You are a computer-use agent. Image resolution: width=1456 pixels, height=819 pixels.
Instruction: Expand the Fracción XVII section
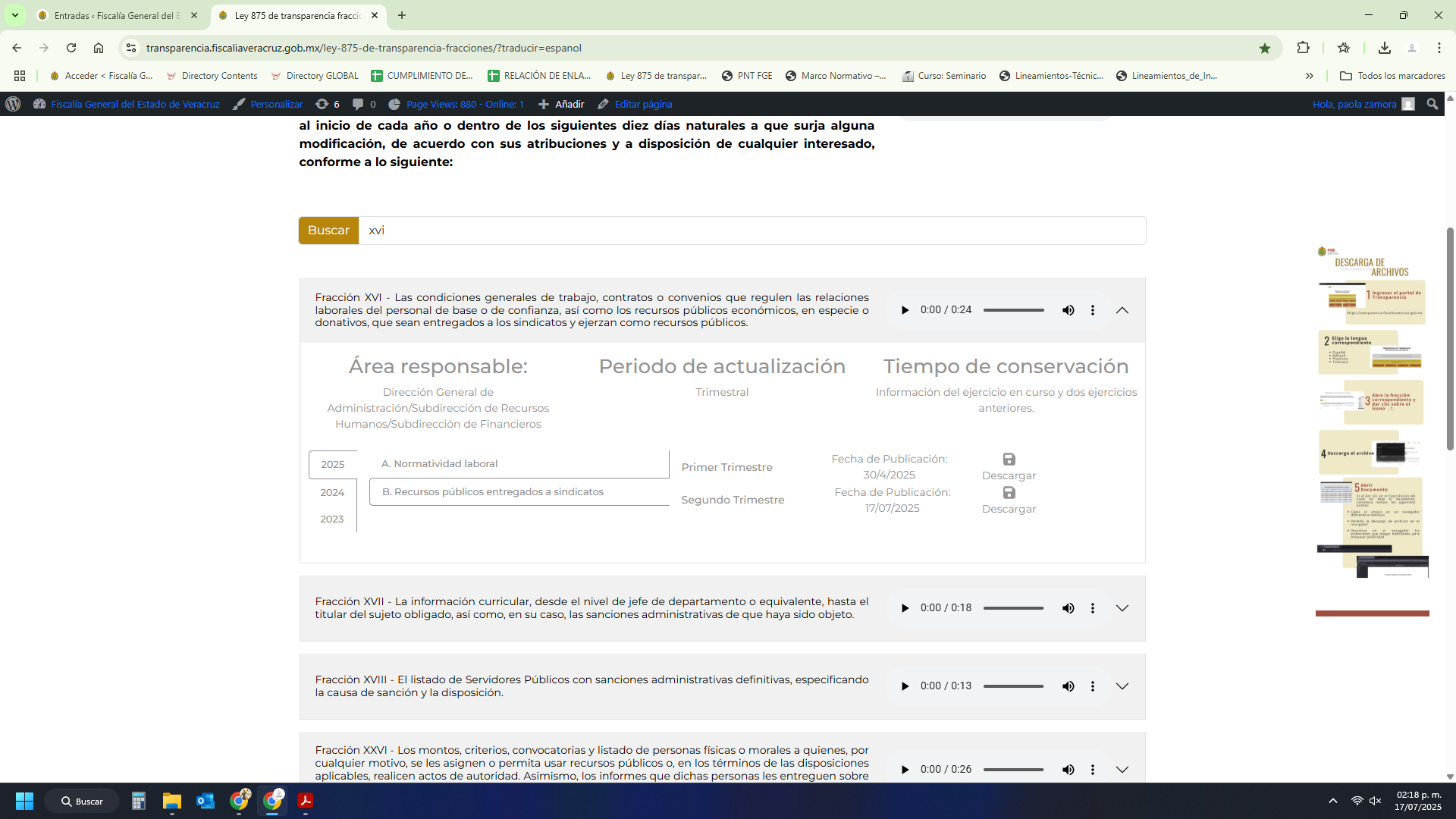[1122, 608]
